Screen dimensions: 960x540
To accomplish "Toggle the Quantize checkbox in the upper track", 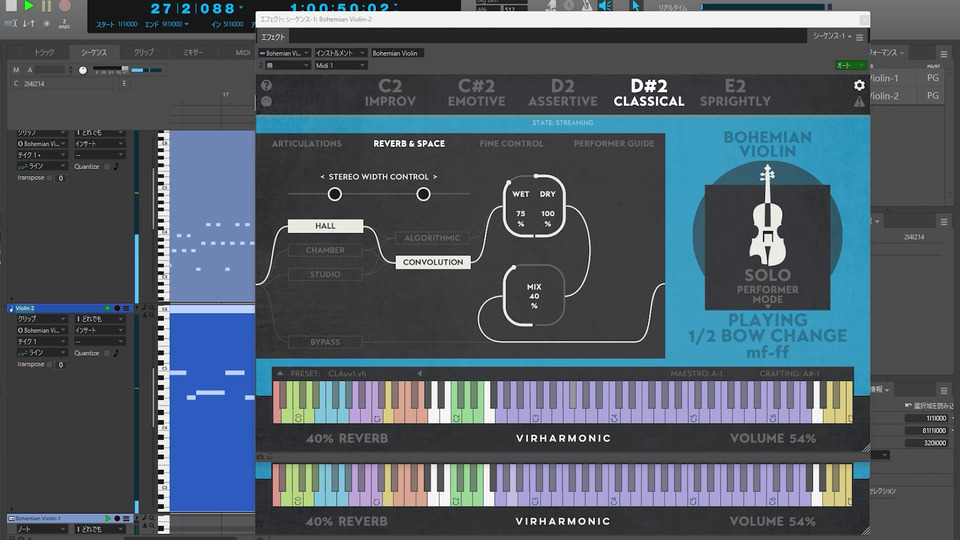I will coord(107,167).
